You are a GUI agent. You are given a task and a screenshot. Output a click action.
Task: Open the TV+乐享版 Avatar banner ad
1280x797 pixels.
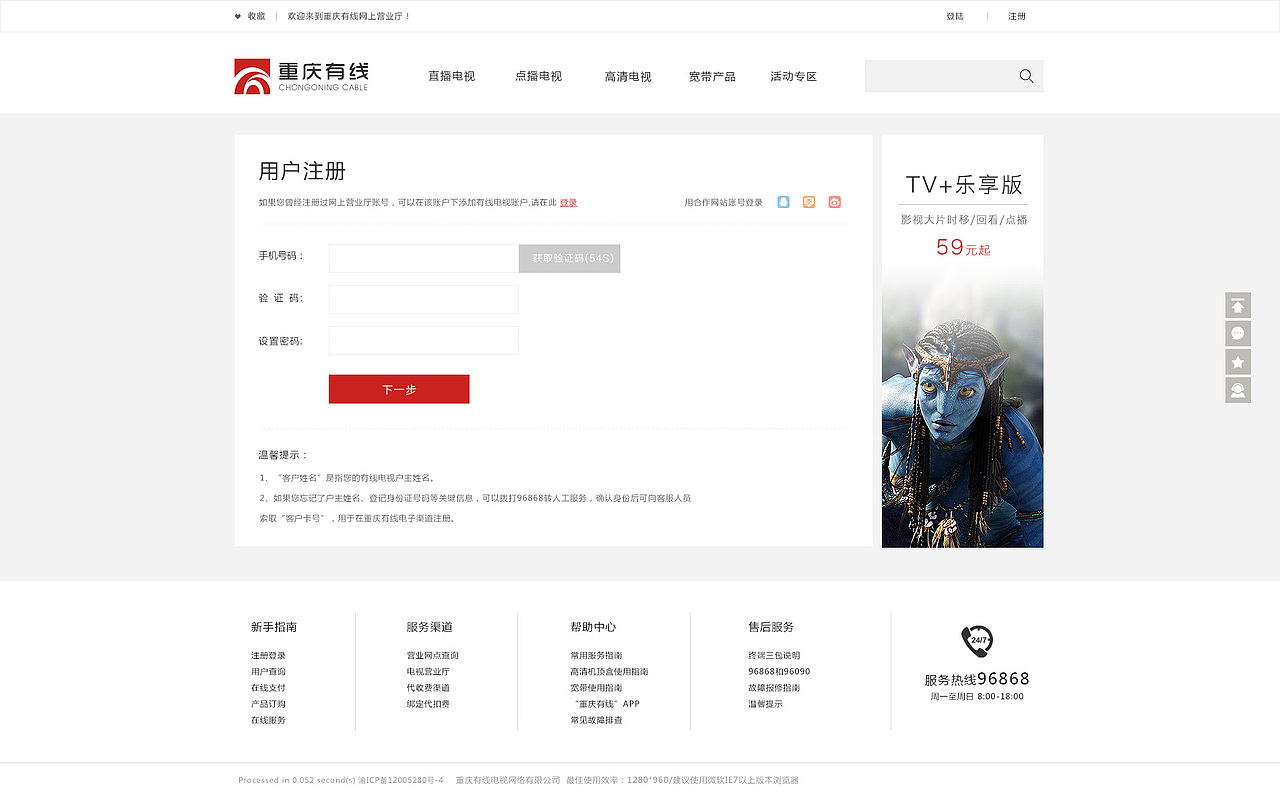pyautogui.click(x=962, y=341)
